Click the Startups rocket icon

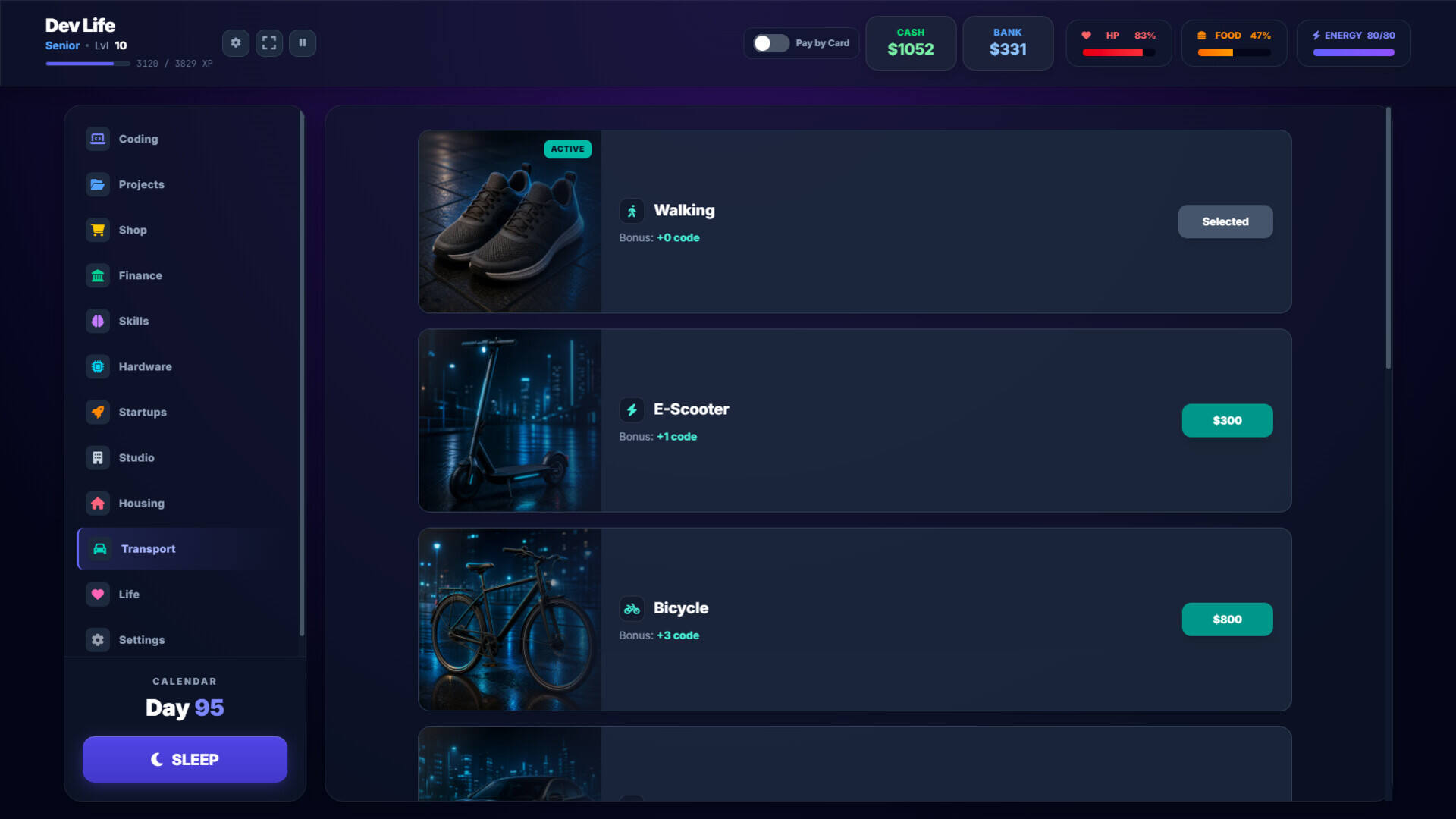98,412
